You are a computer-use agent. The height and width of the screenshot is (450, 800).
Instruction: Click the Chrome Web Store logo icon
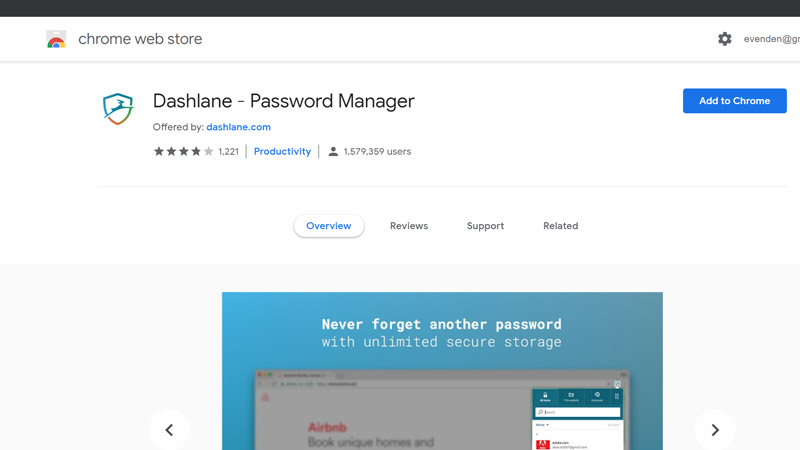pyautogui.click(x=56, y=39)
